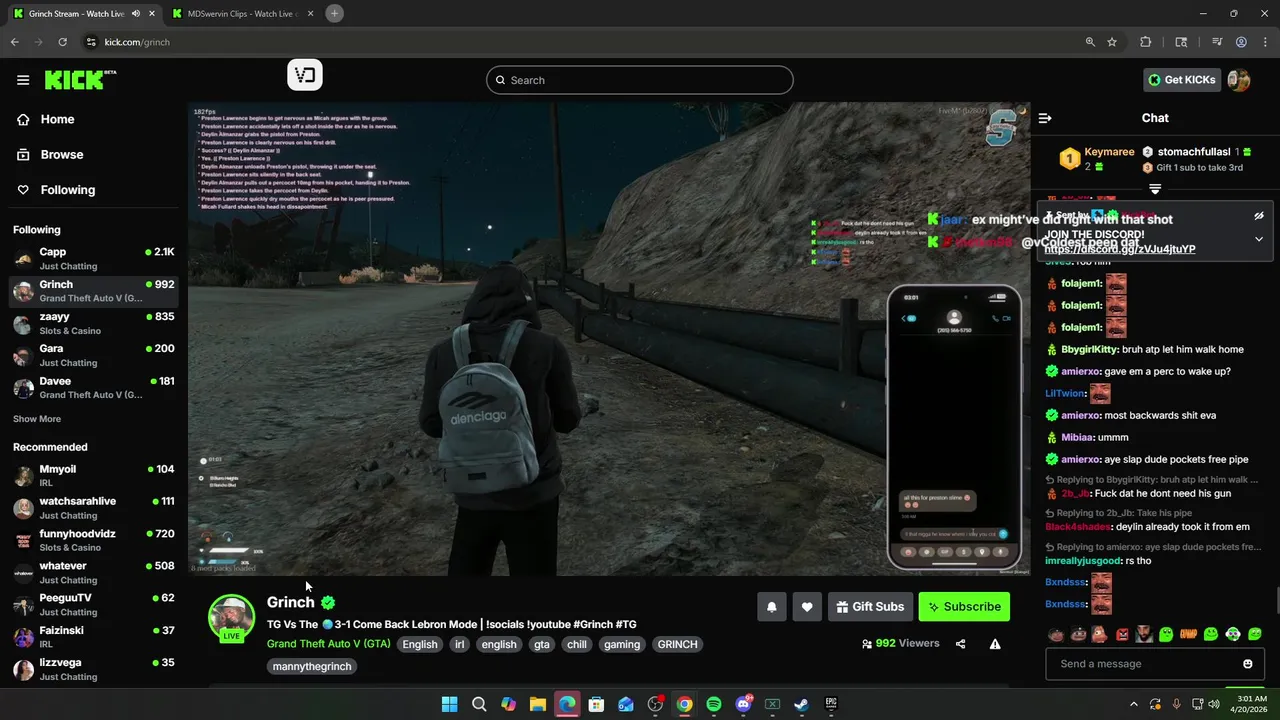Click the notification bell button

(x=772, y=606)
